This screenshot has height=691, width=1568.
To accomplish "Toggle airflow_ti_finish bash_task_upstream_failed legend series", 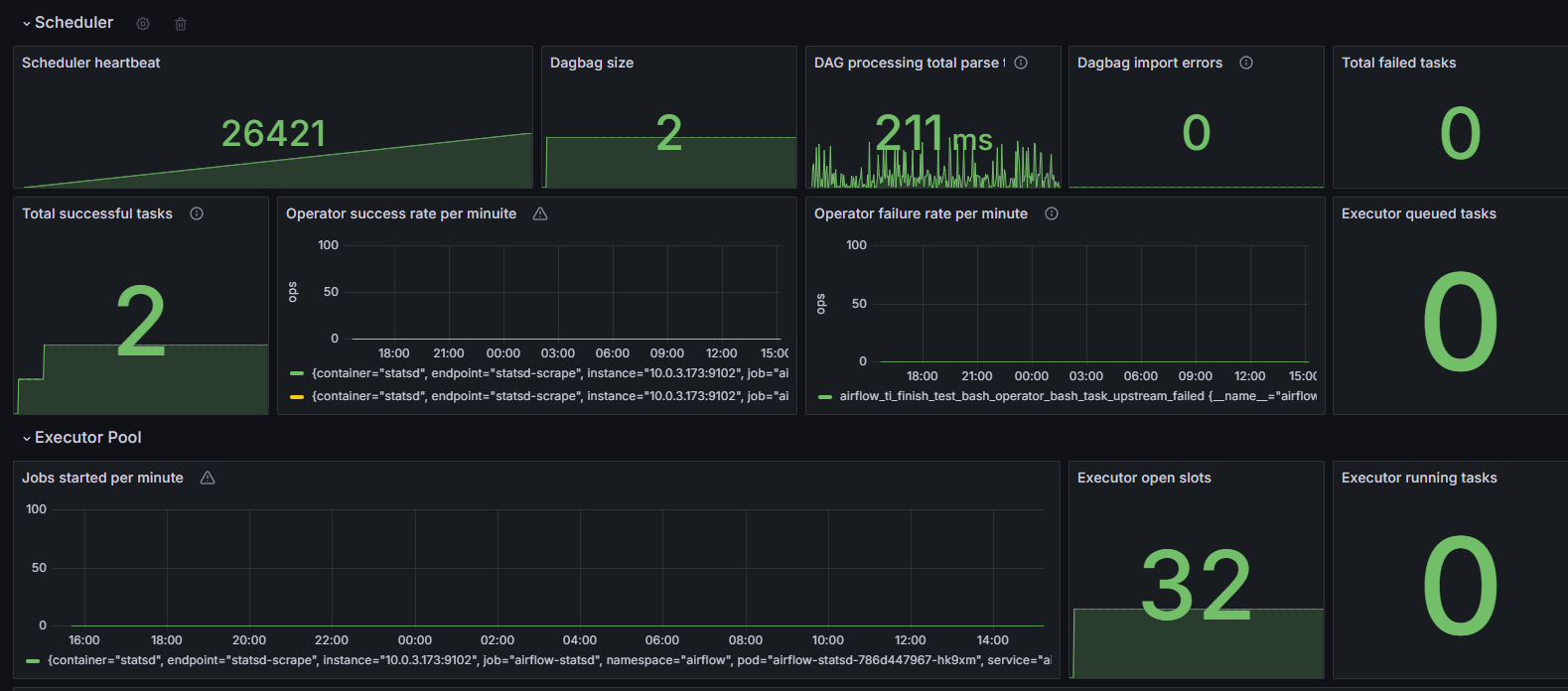I will point(1068,396).
